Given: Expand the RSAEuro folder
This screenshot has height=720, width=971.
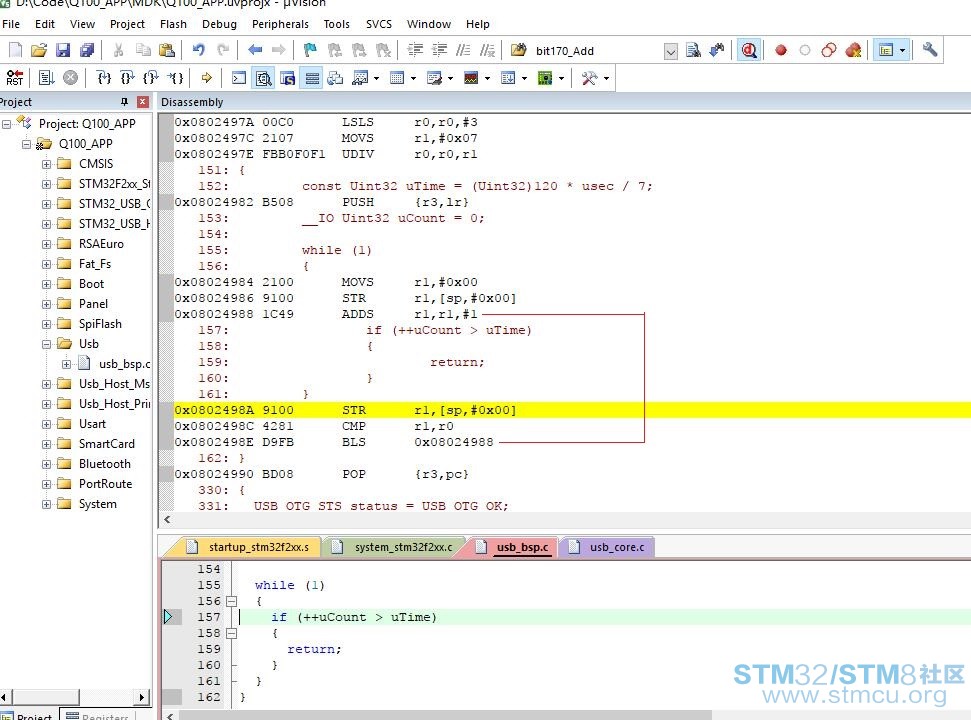Looking at the screenshot, I should pos(46,244).
